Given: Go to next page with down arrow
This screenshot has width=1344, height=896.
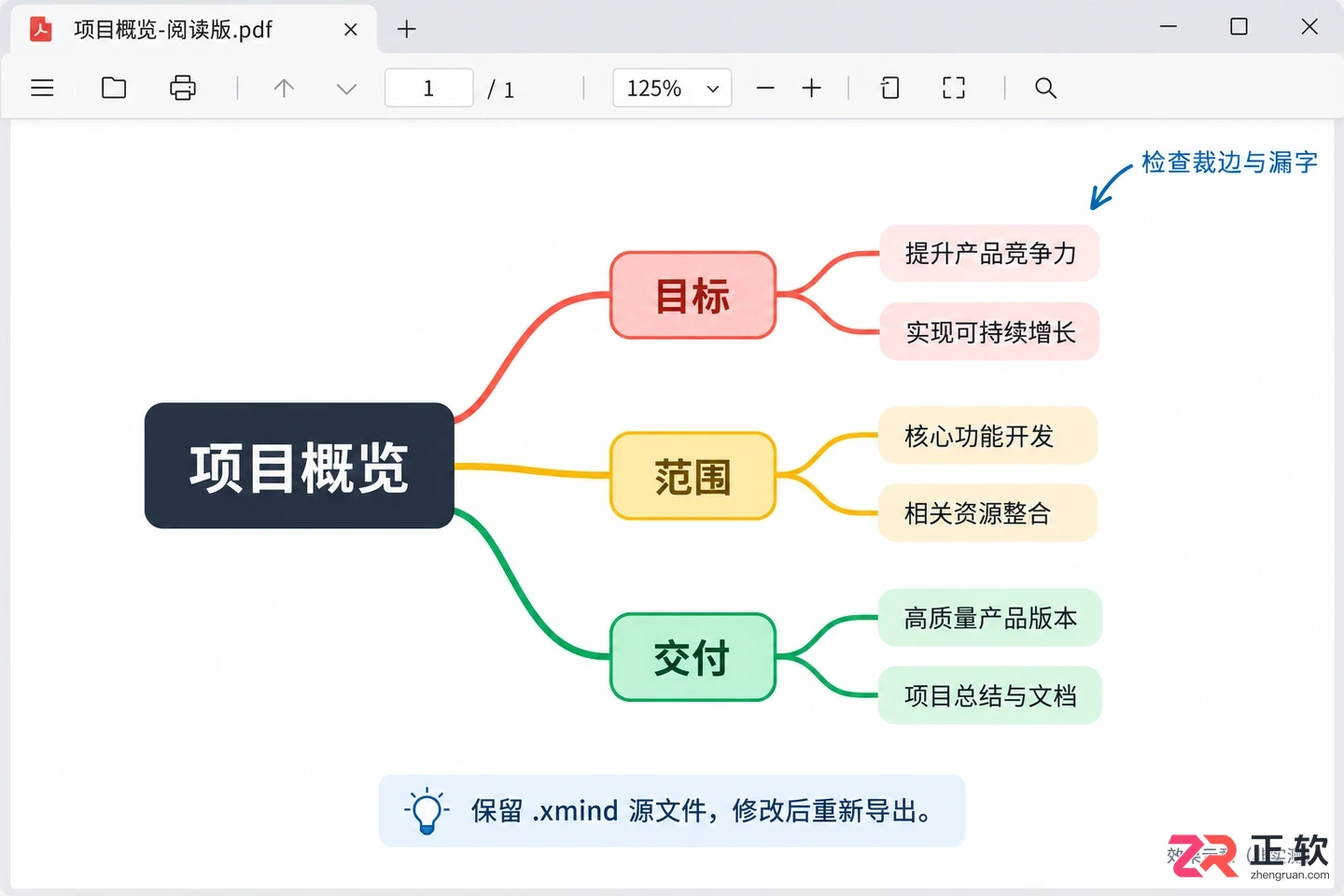Looking at the screenshot, I should pos(346,89).
